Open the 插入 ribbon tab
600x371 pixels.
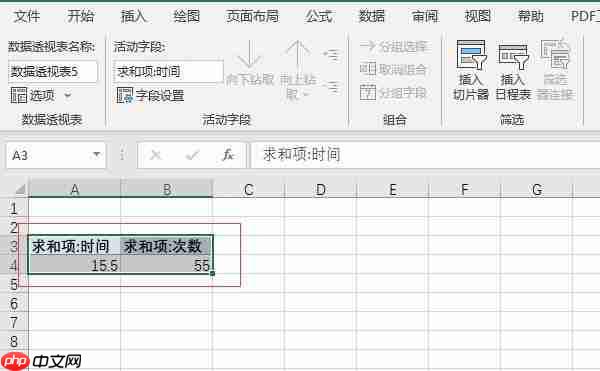(134, 16)
